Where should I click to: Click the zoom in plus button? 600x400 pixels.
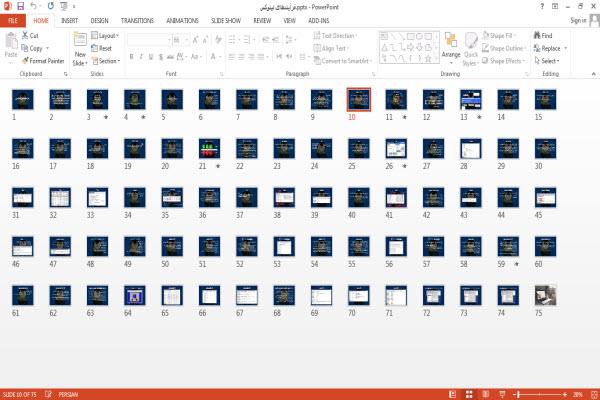(565, 394)
